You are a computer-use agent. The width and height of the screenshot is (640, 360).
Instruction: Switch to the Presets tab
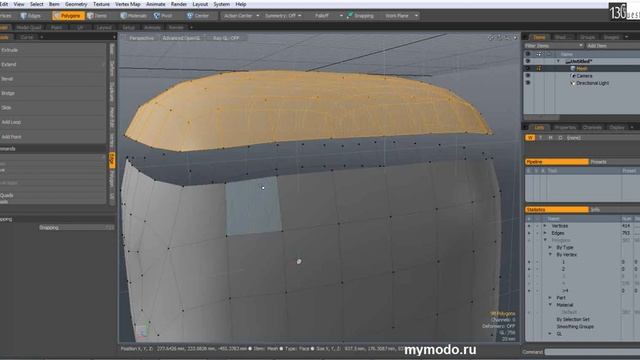click(x=598, y=162)
